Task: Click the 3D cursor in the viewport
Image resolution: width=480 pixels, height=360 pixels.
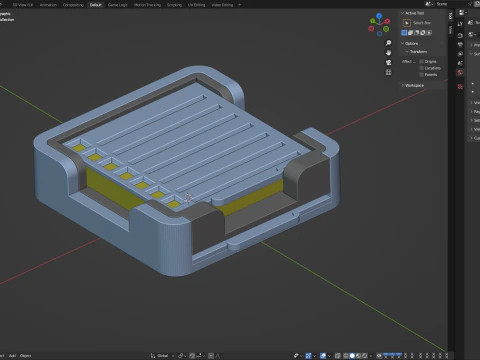Action: pyautogui.click(x=188, y=198)
